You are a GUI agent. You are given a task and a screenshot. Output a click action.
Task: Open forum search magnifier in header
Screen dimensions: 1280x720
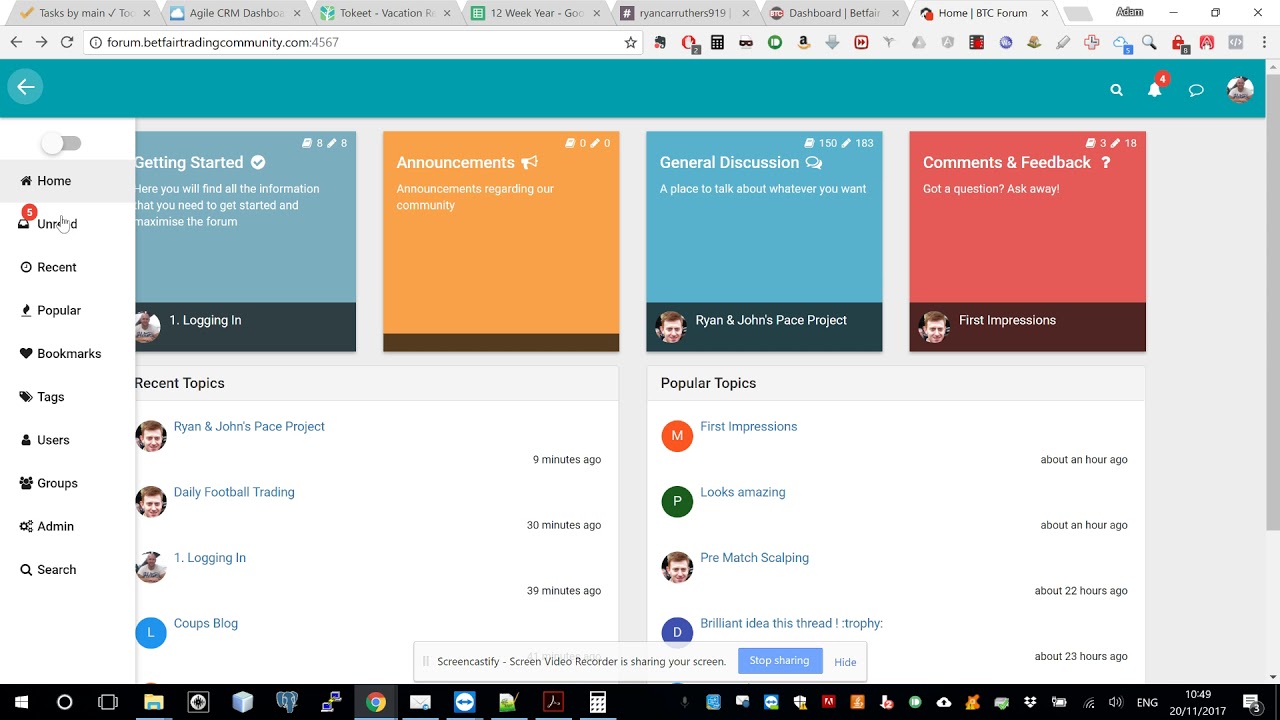click(1116, 90)
